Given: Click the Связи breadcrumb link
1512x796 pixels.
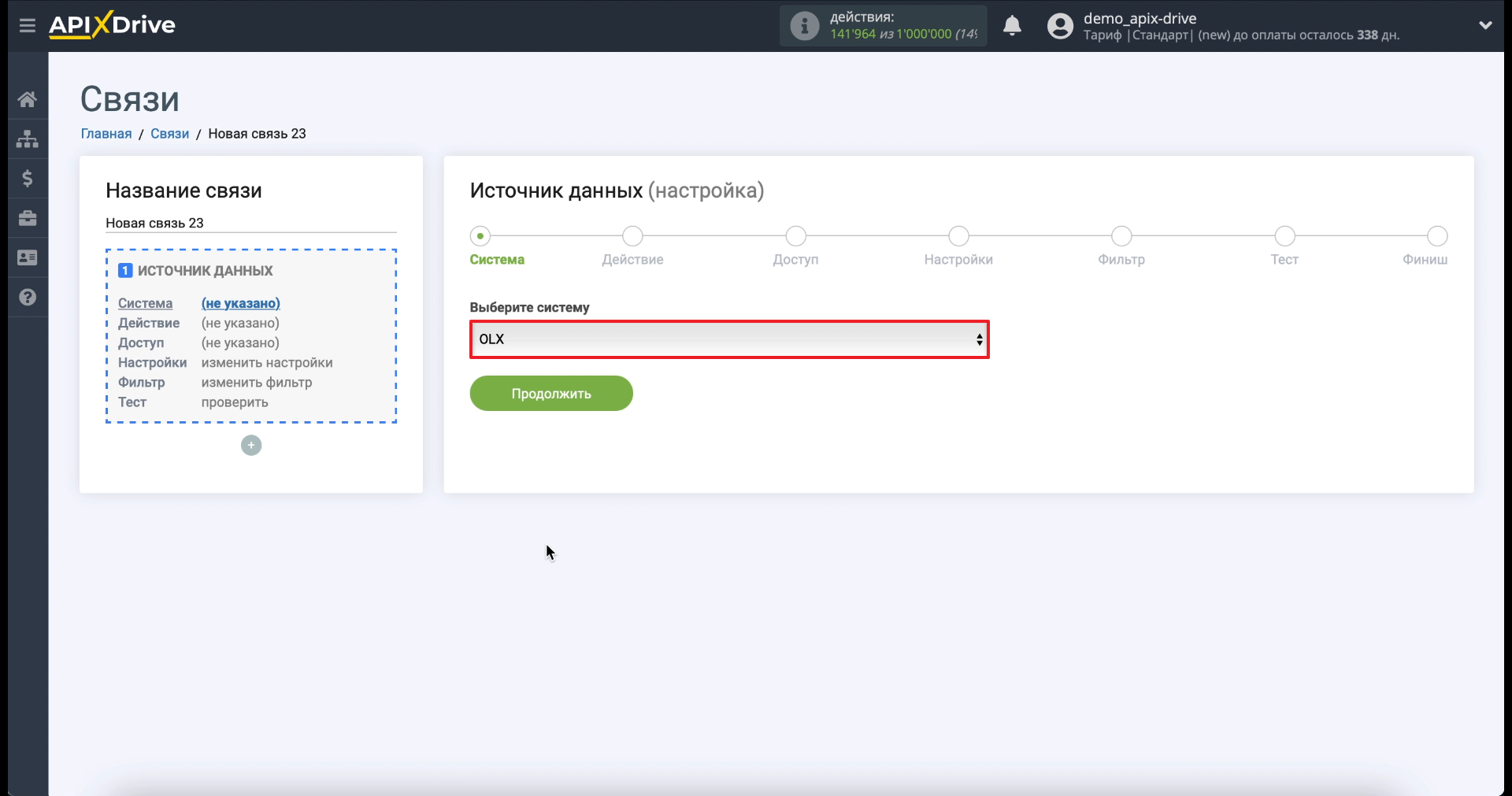Looking at the screenshot, I should (169, 134).
